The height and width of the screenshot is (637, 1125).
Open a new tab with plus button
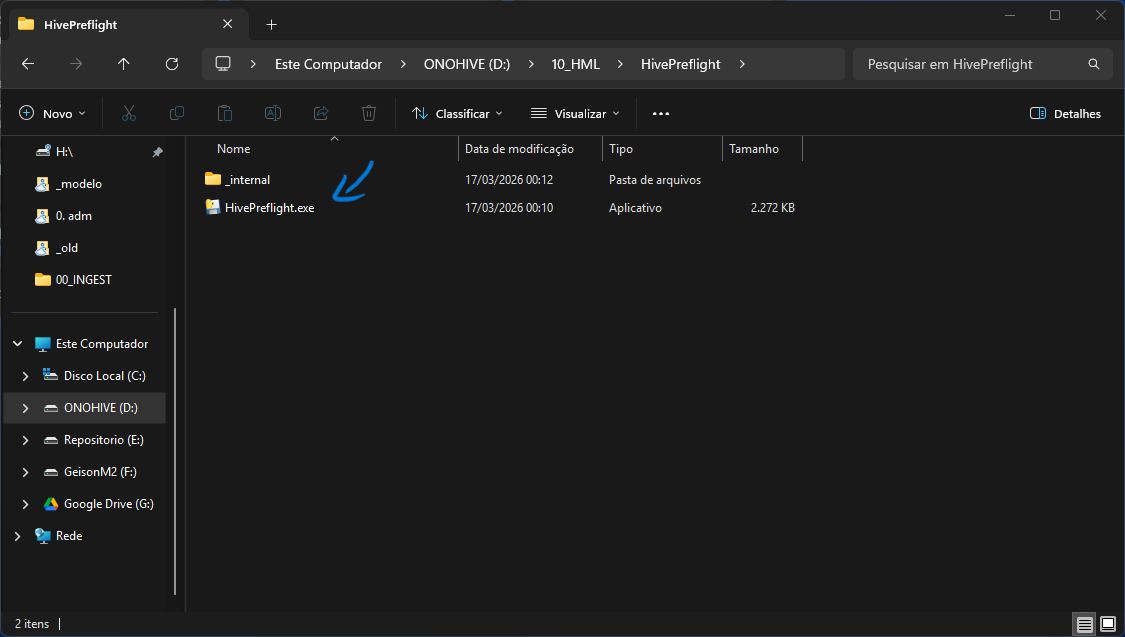(x=271, y=24)
